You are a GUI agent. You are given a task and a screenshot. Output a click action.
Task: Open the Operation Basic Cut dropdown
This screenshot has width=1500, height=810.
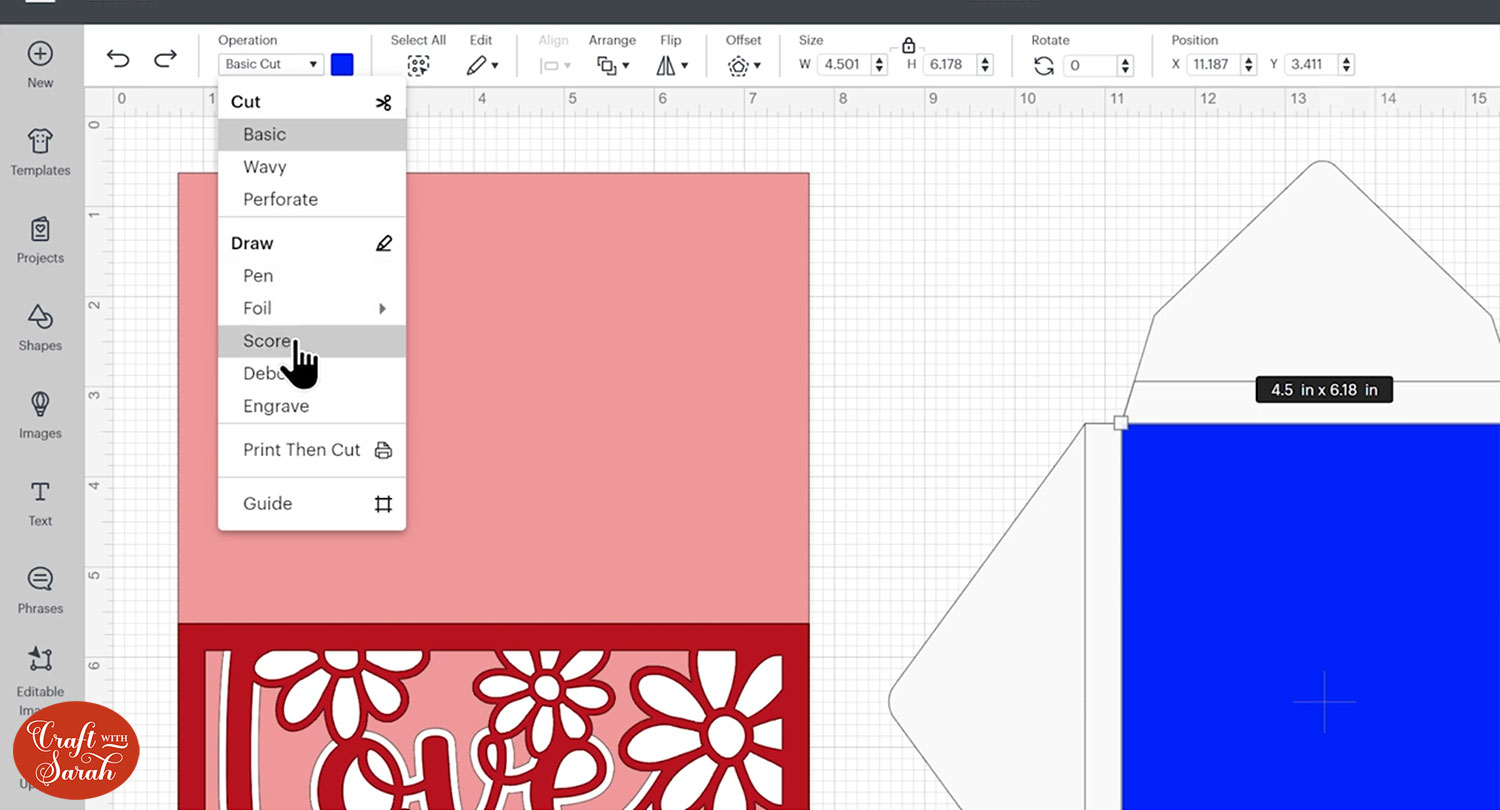271,64
